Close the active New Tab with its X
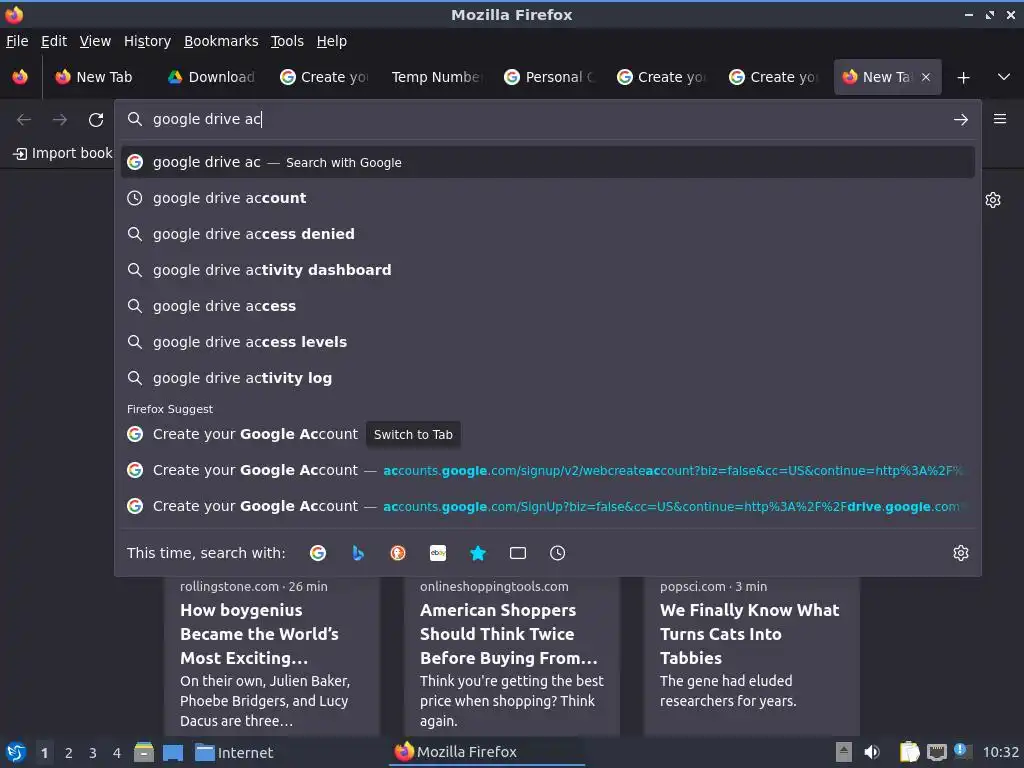The height and width of the screenshot is (768, 1024). 926,77
